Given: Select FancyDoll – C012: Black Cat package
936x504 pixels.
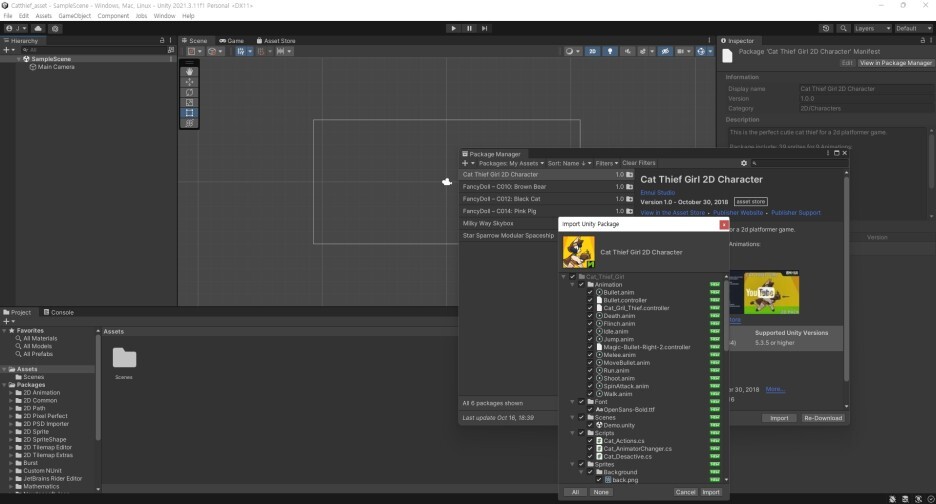Looking at the screenshot, I should coord(547,199).
